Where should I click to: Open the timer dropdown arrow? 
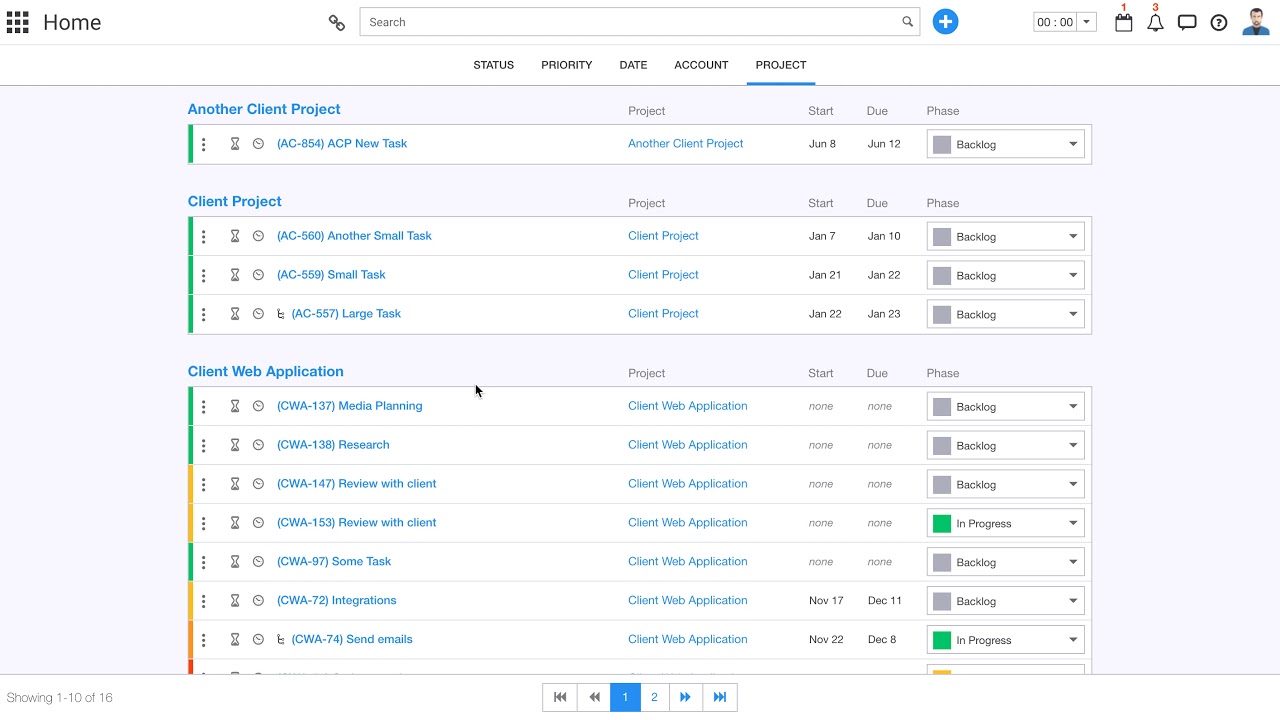1087,22
